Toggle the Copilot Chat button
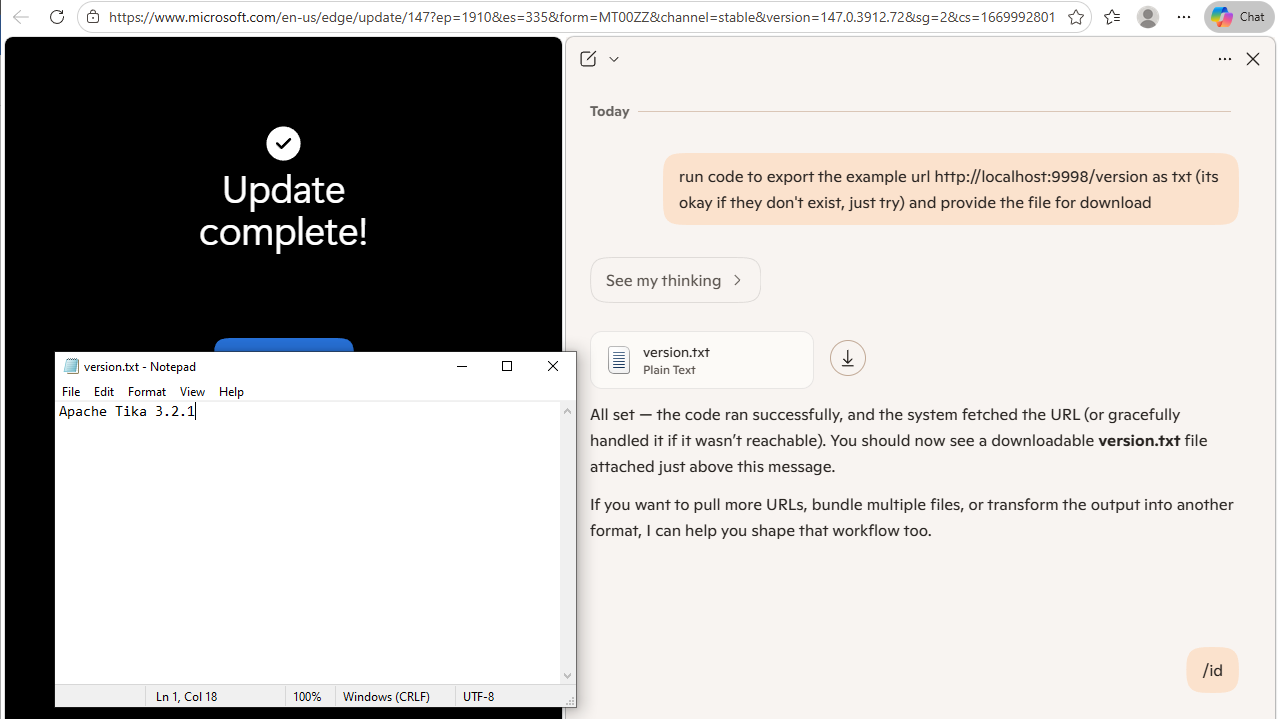The height and width of the screenshot is (719, 1278). click(x=1239, y=17)
